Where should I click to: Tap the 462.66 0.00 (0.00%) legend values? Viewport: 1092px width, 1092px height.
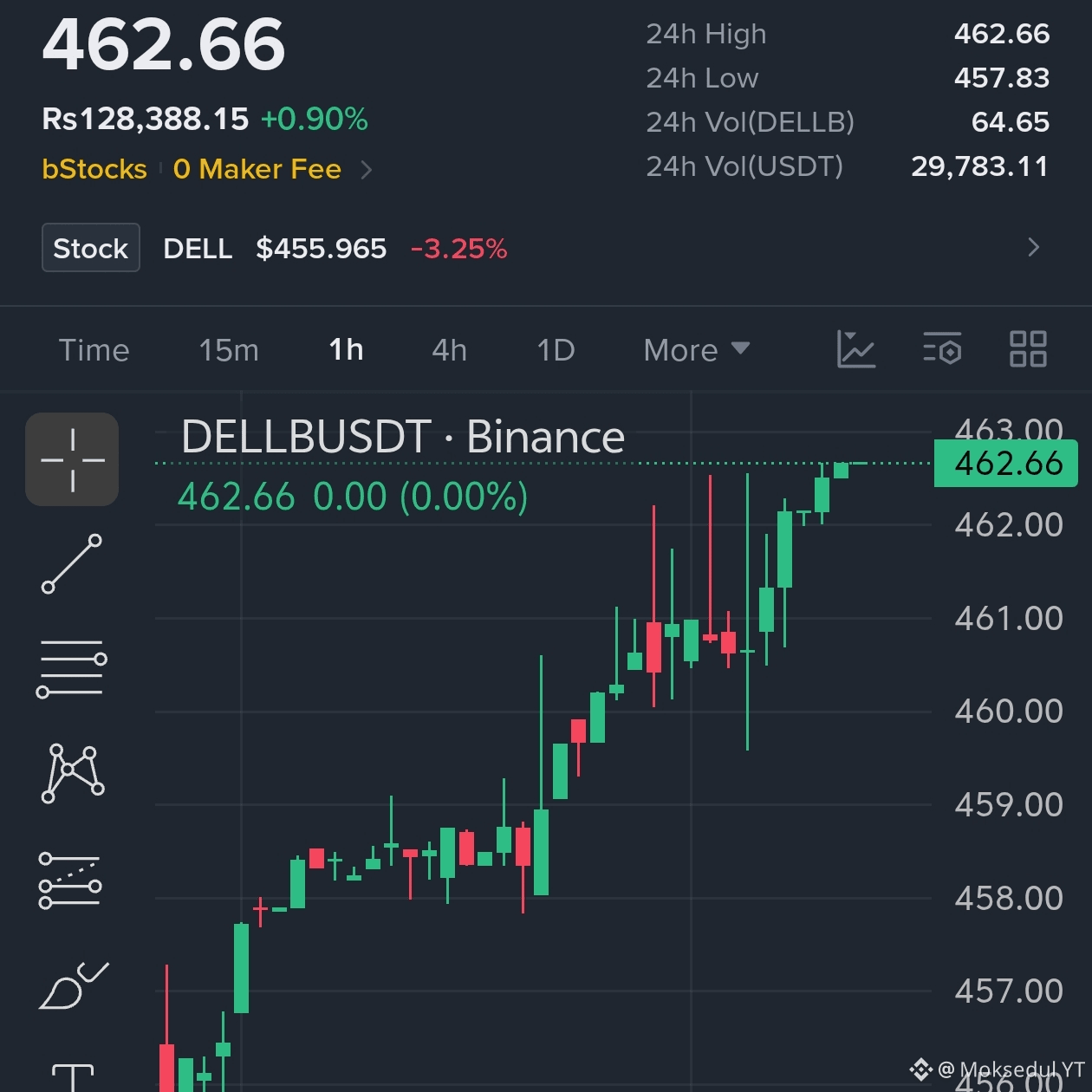click(x=353, y=497)
